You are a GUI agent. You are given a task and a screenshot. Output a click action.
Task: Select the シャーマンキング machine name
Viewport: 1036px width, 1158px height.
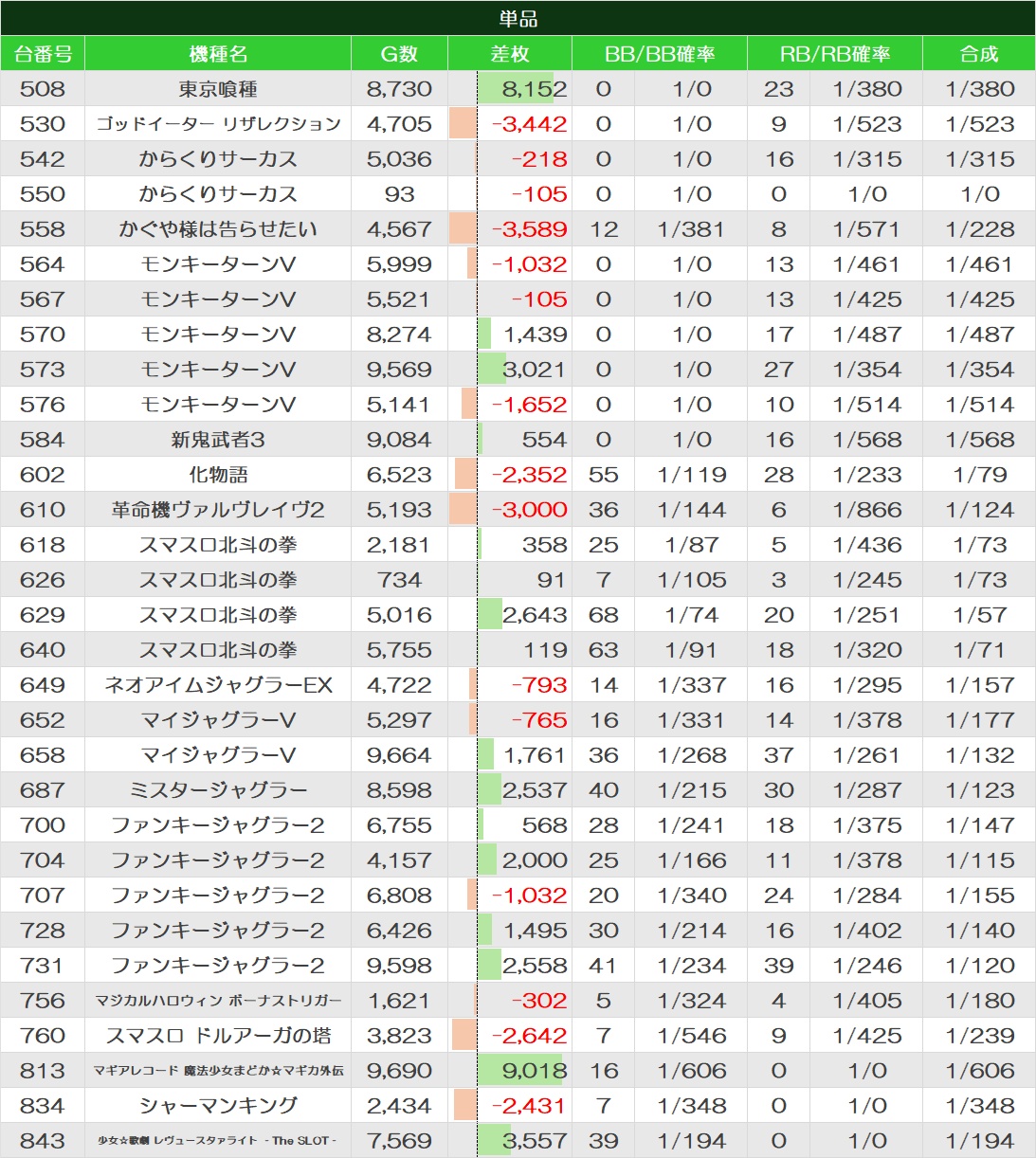tap(218, 1106)
